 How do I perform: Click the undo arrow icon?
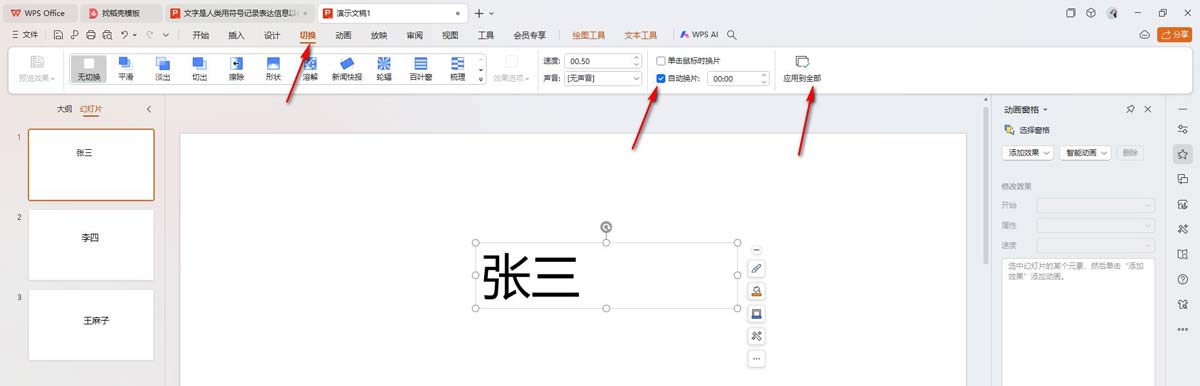pos(124,34)
